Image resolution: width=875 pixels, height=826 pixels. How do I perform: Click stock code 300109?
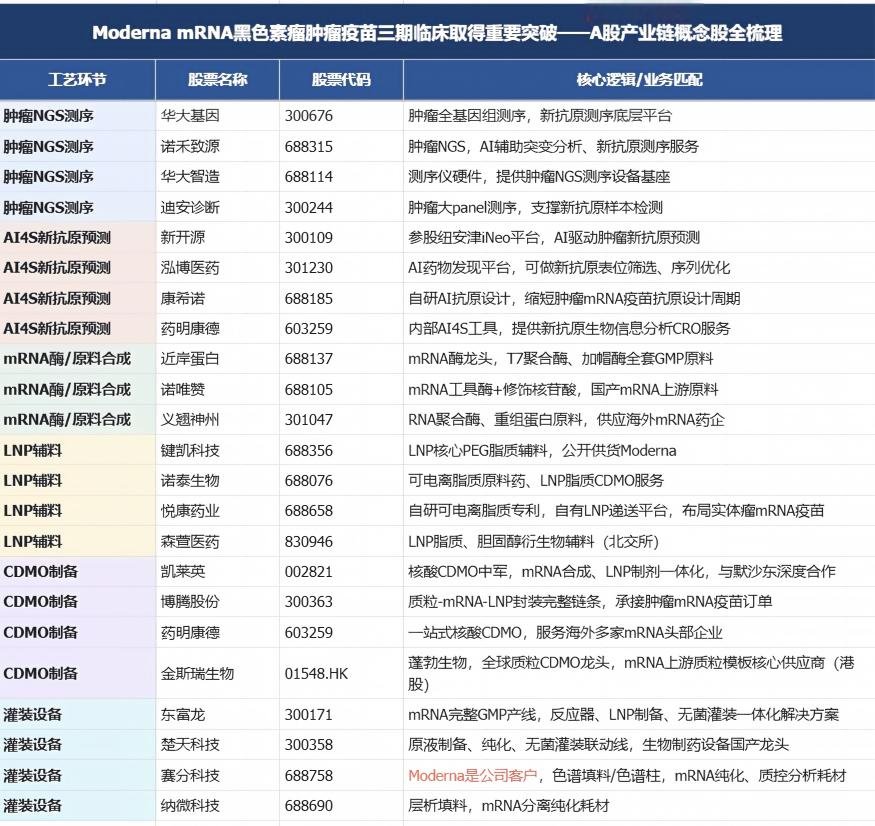[x=309, y=238]
